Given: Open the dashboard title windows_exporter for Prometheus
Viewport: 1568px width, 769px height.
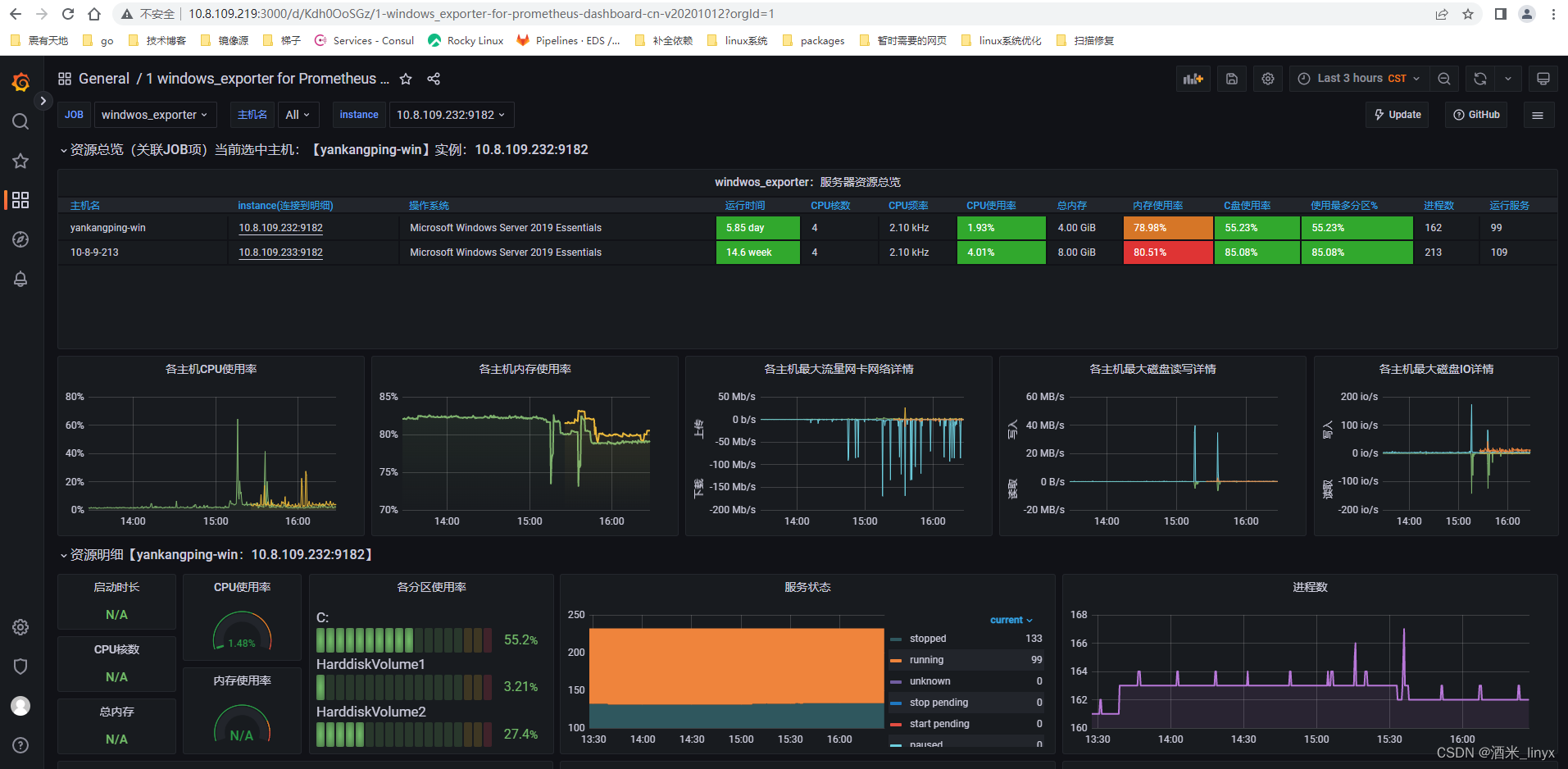Looking at the screenshot, I should coord(267,79).
